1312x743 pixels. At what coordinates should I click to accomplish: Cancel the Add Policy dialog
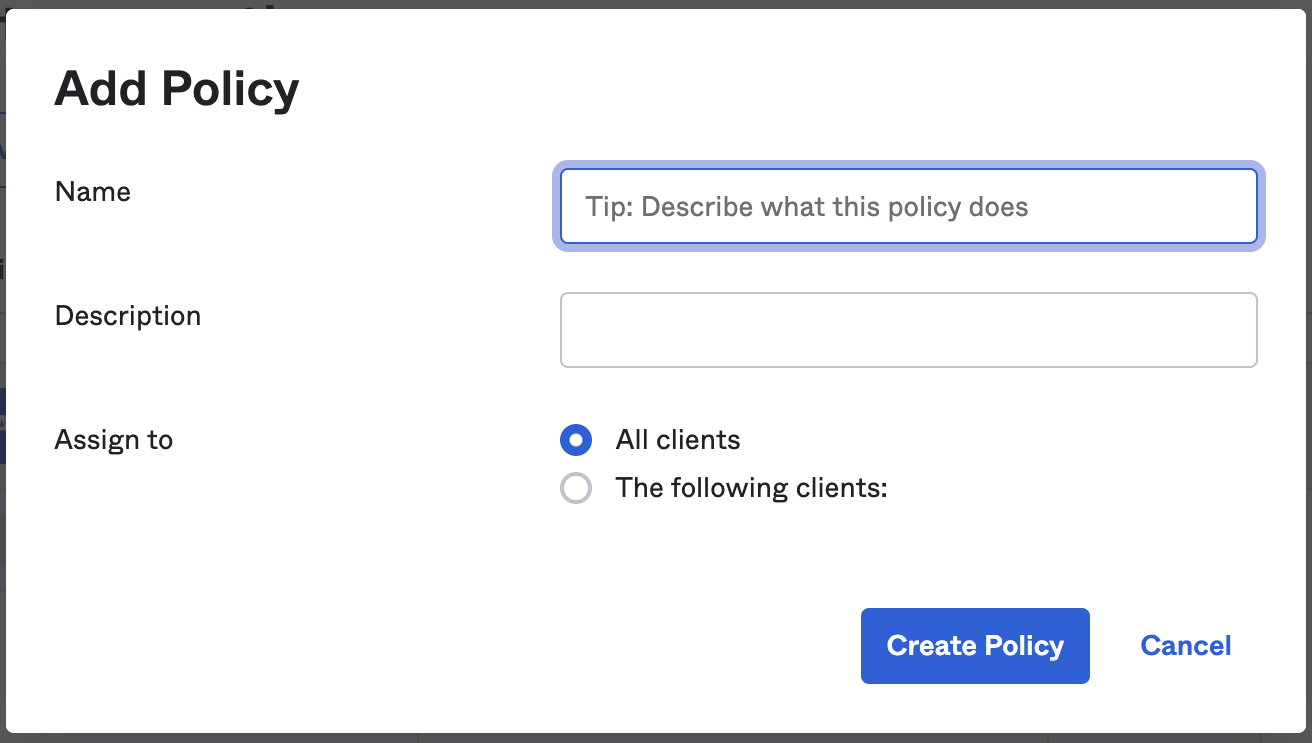point(1186,646)
